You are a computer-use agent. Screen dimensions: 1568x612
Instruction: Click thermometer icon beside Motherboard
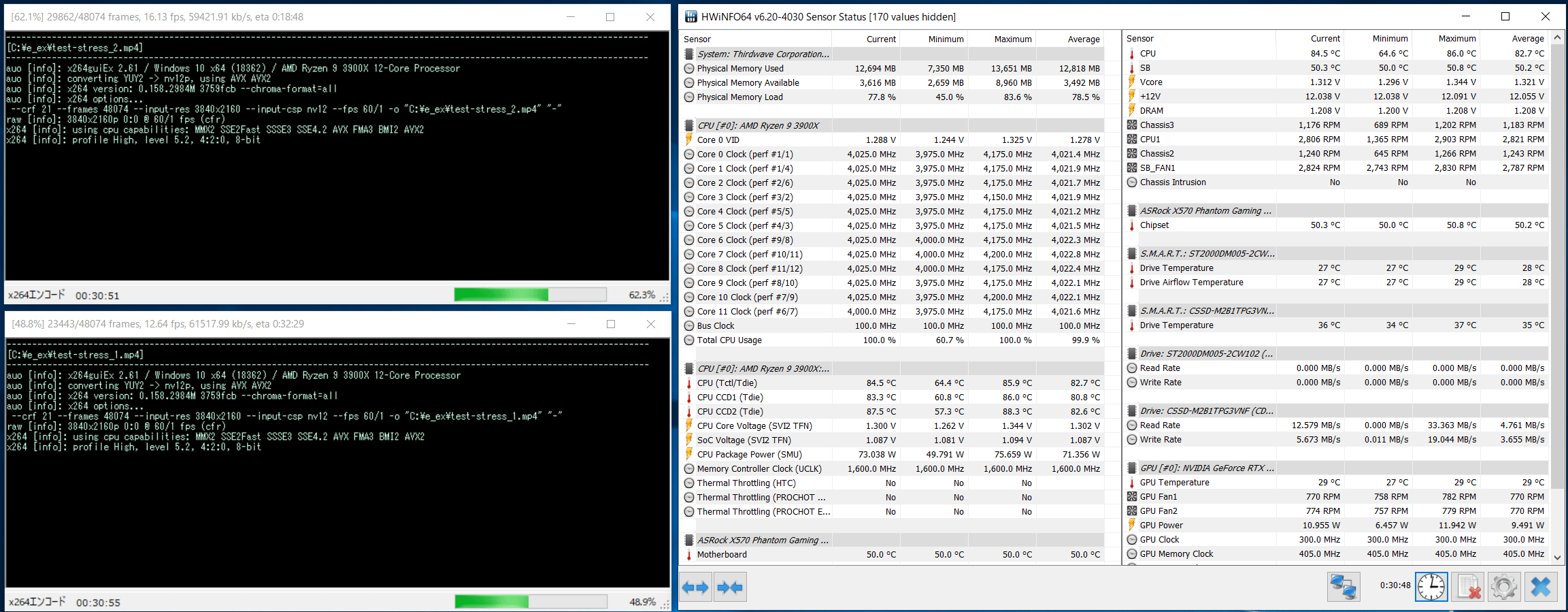click(x=689, y=554)
